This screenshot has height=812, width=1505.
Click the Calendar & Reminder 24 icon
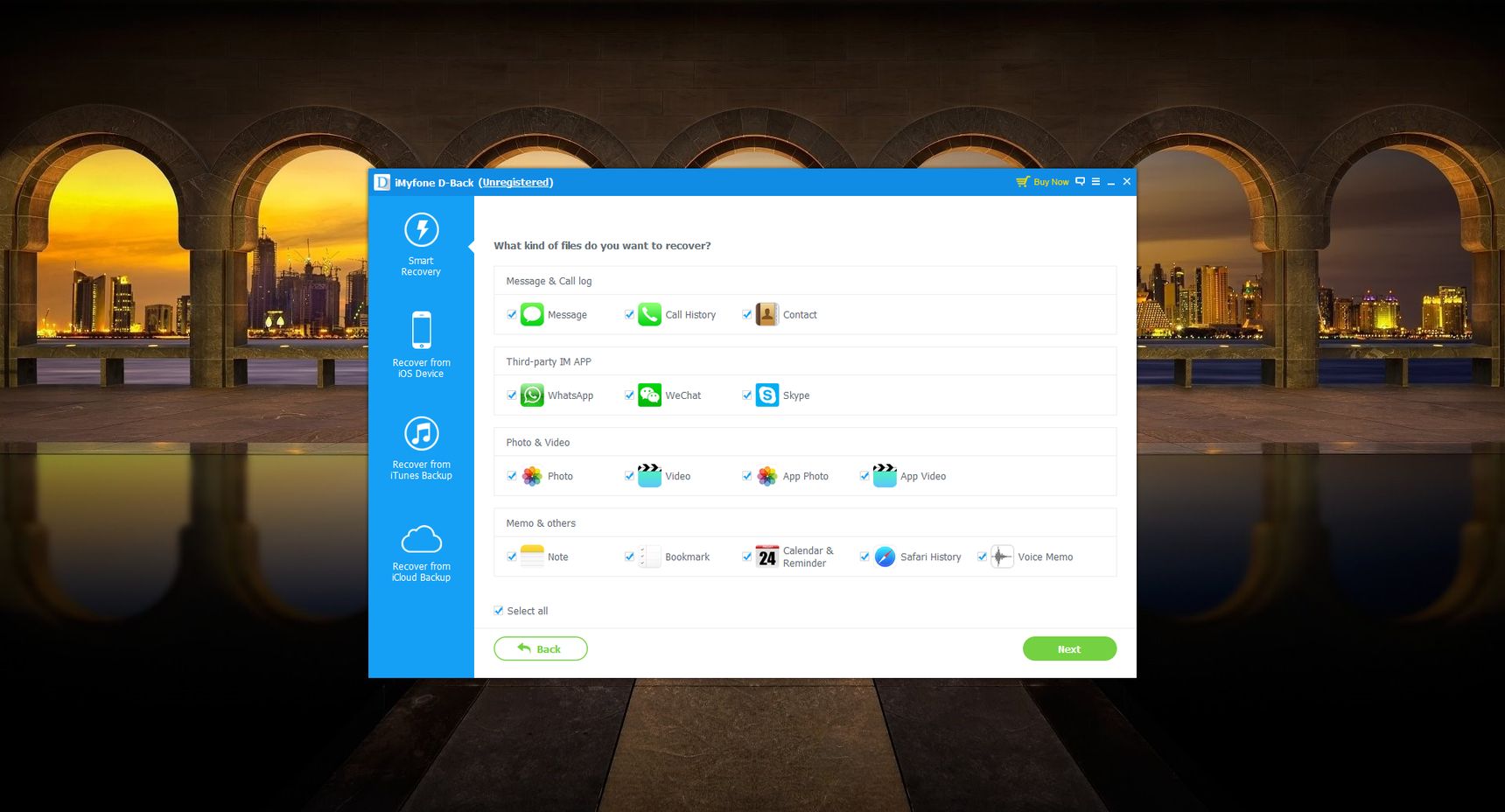coord(767,556)
